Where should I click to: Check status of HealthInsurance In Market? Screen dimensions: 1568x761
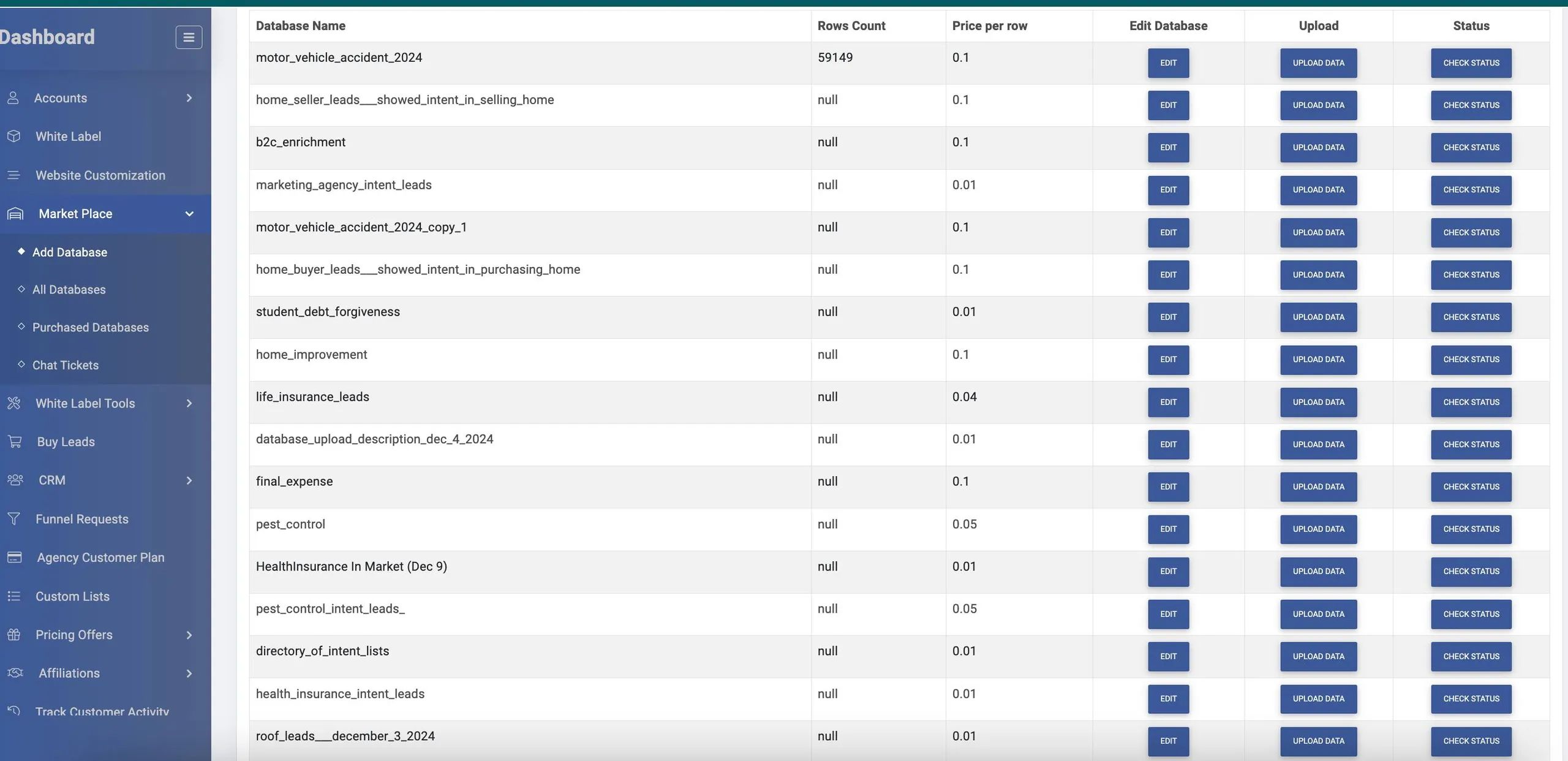(1471, 572)
